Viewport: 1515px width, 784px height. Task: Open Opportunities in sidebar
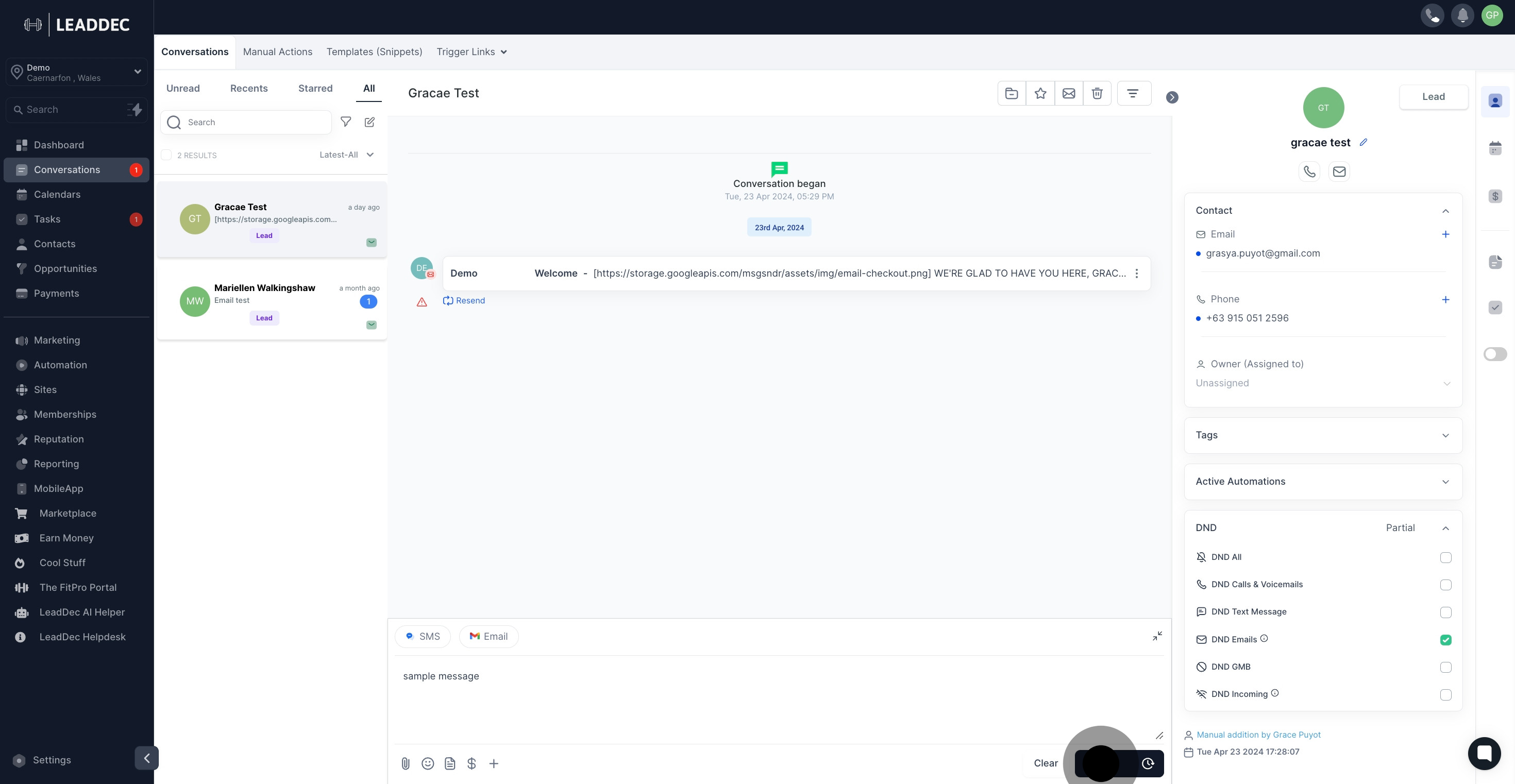76,268
